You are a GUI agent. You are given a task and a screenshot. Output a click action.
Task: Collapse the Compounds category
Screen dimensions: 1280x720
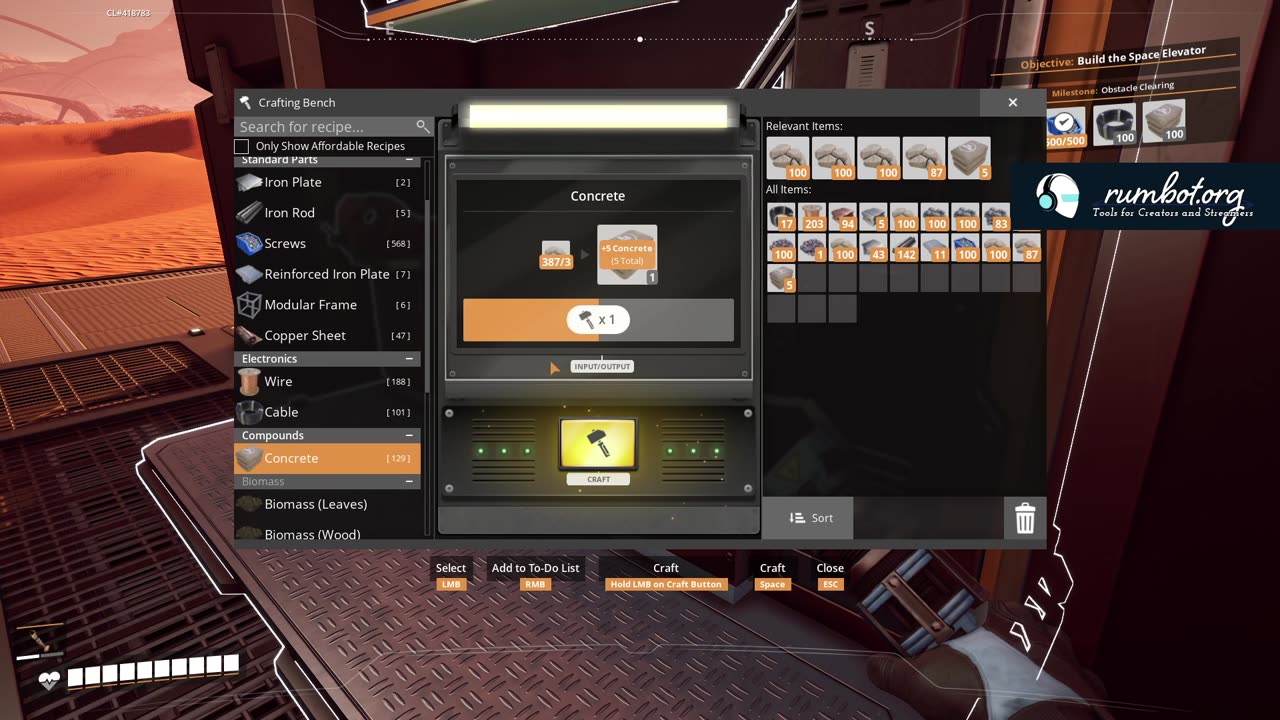pos(409,436)
